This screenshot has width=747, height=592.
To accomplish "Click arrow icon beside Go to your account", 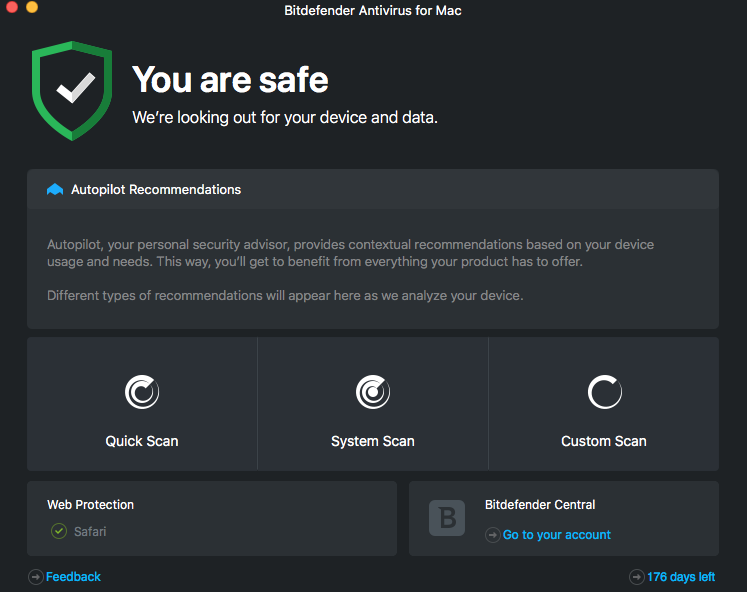I will (492, 535).
